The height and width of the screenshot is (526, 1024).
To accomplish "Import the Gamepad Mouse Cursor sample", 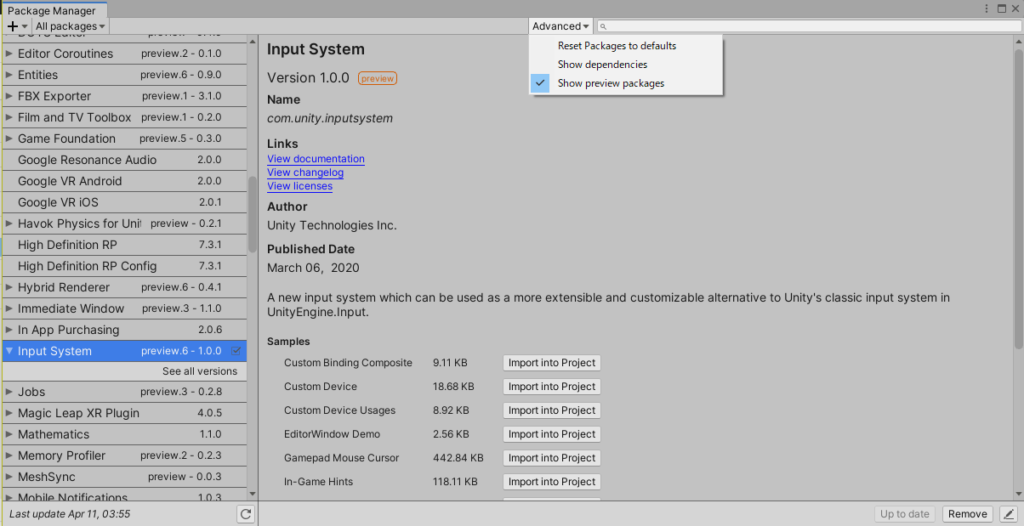I will point(552,458).
